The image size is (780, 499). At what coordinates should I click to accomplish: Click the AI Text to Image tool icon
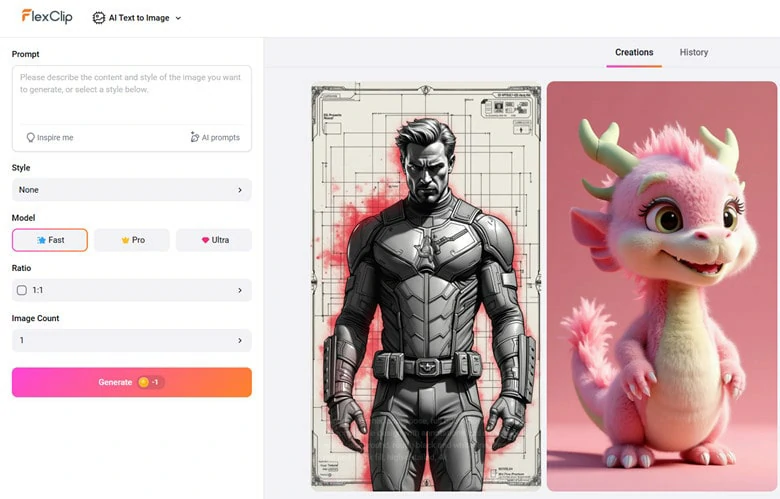(98, 18)
